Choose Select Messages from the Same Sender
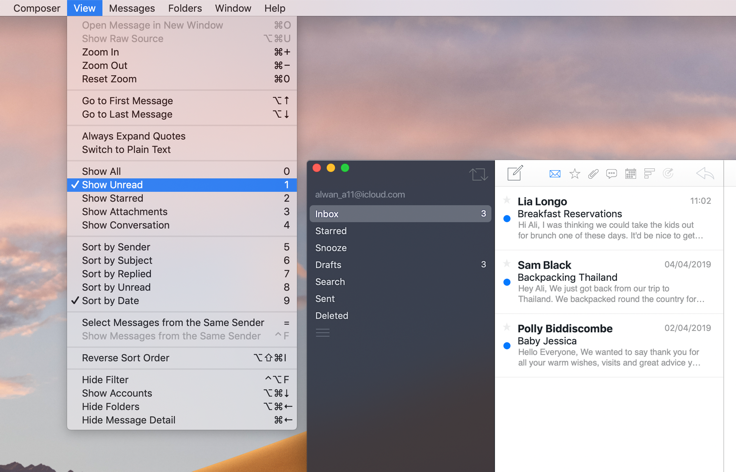The width and height of the screenshot is (736, 472). (x=182, y=323)
